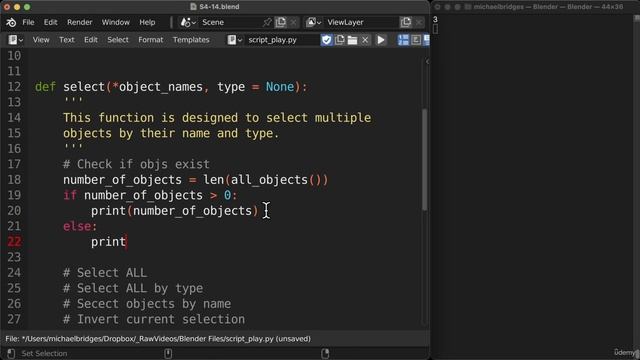Create a new text data-block copy
640x360 pixels.
coord(340,40)
